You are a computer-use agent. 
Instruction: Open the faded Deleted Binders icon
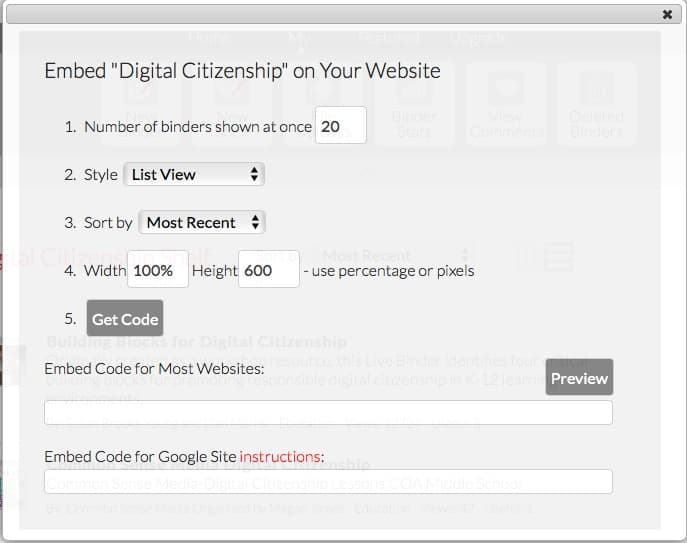pos(596,104)
